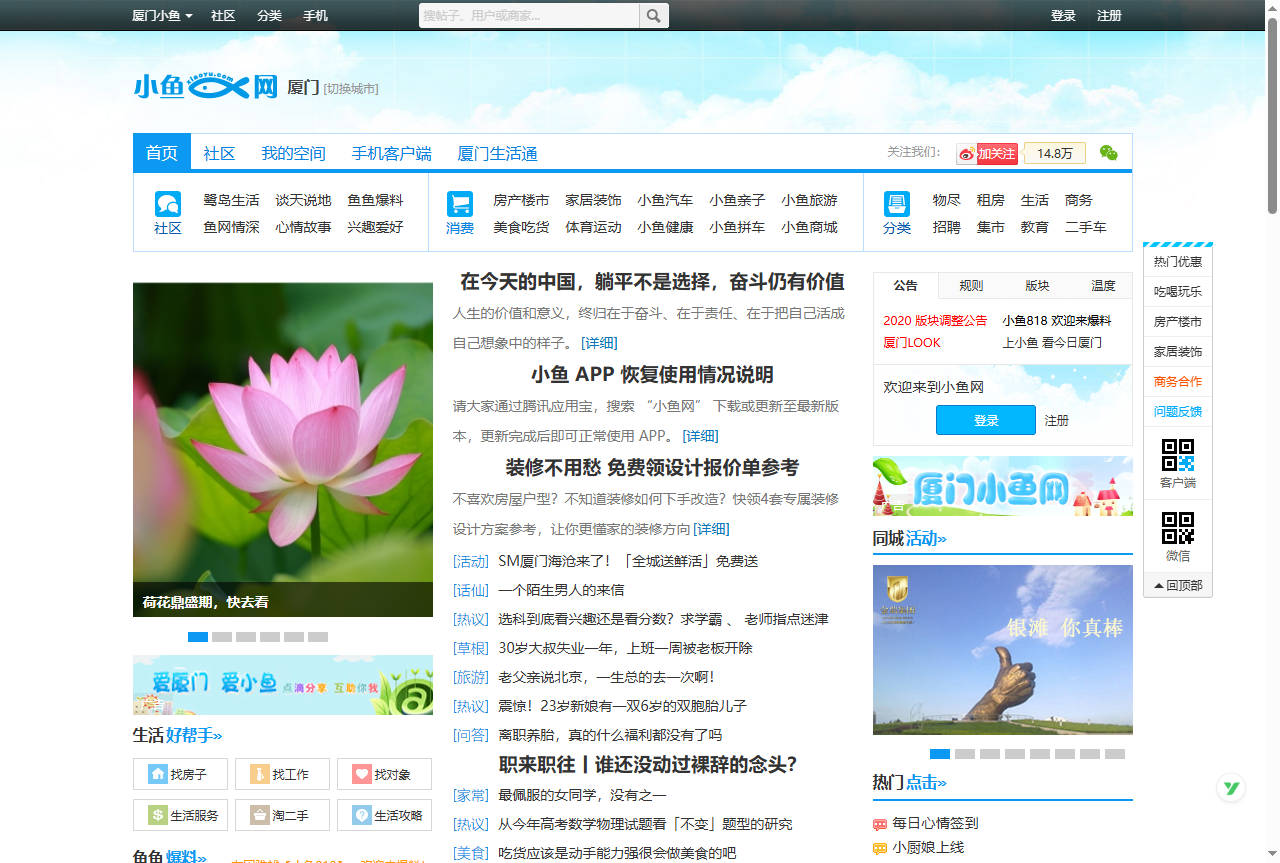Switch to the 规则 tab
This screenshot has width=1280, height=863.
pos(970,285)
